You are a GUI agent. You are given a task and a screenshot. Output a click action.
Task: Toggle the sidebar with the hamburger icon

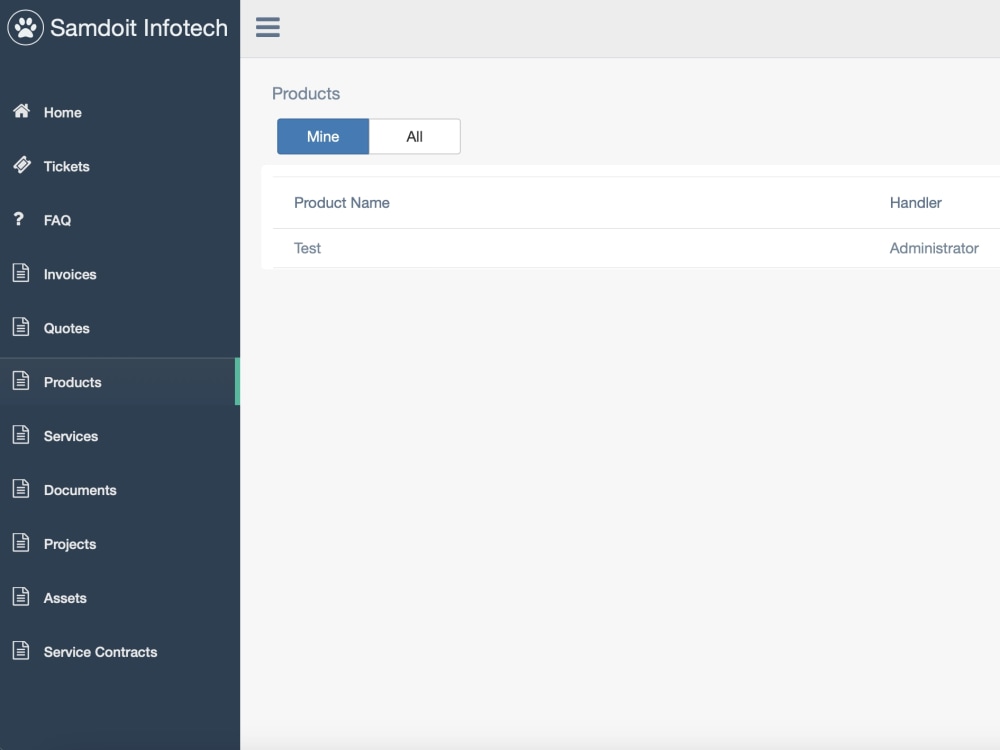pos(267,27)
